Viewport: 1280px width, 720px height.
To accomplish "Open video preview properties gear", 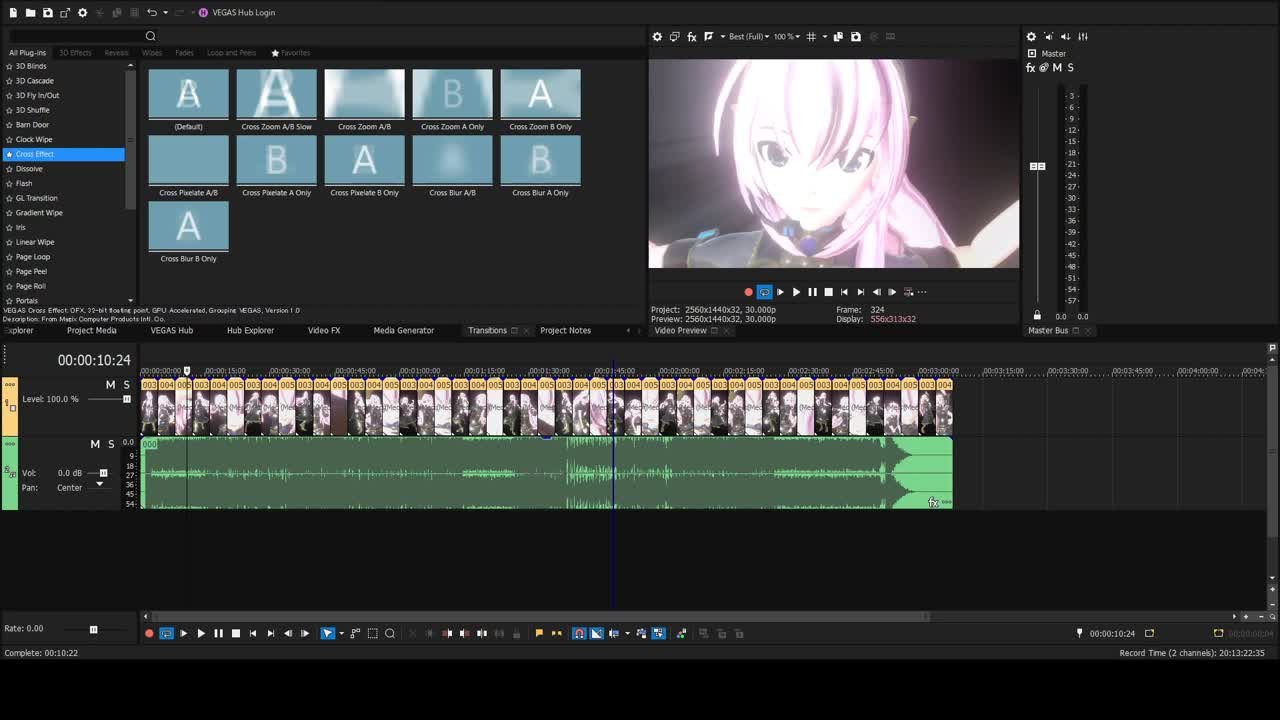I will [x=657, y=37].
